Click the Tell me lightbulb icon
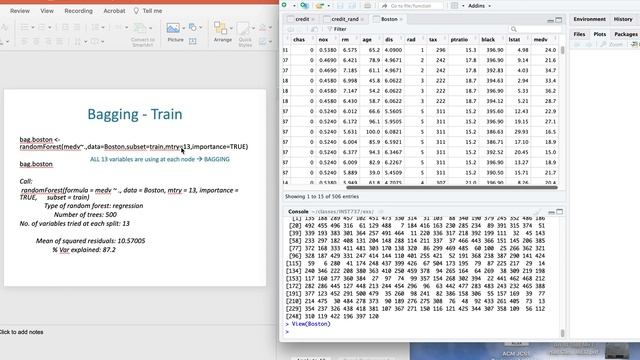The image size is (640, 360). (136, 11)
